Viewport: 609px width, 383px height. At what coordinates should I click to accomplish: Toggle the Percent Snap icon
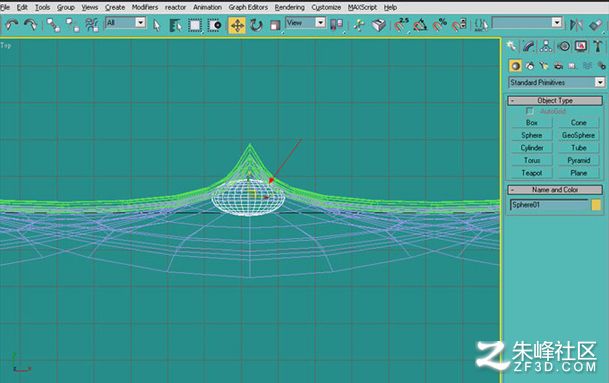coord(440,25)
